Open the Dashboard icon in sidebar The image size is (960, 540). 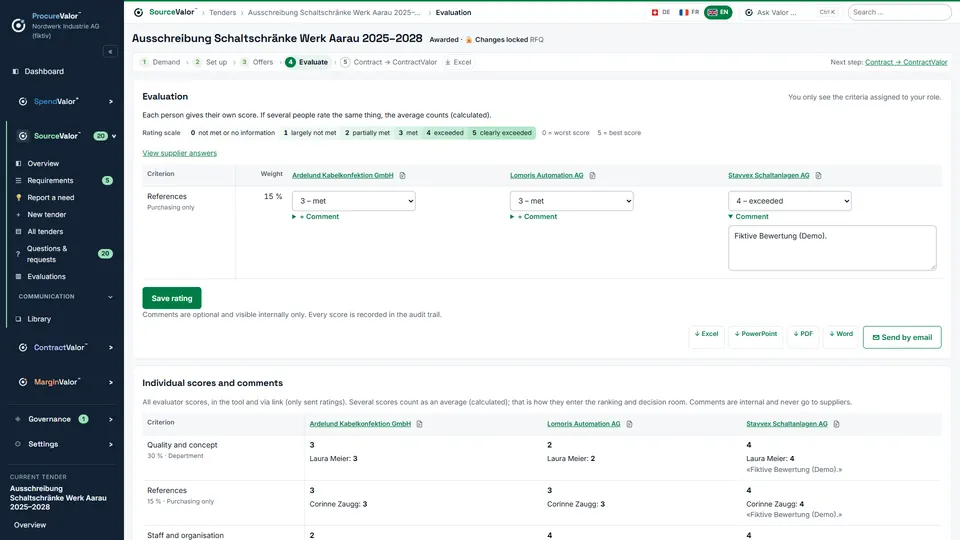pyautogui.click(x=16, y=72)
